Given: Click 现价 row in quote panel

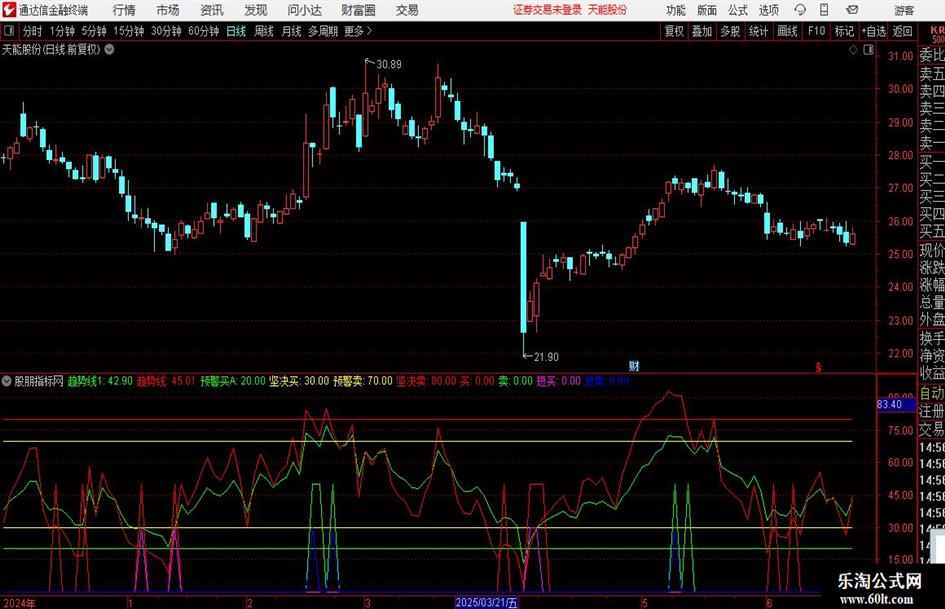Looking at the screenshot, I should (932, 250).
